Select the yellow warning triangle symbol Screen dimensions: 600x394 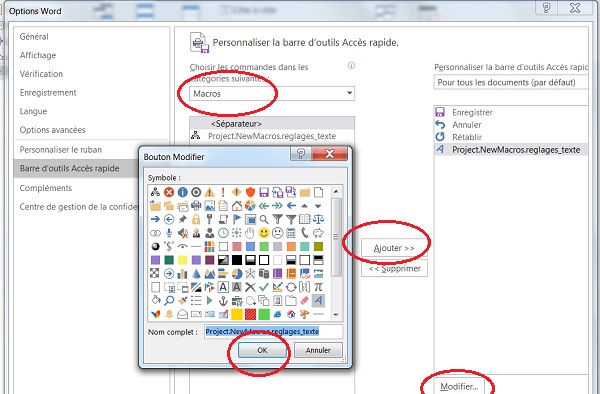click(x=209, y=192)
